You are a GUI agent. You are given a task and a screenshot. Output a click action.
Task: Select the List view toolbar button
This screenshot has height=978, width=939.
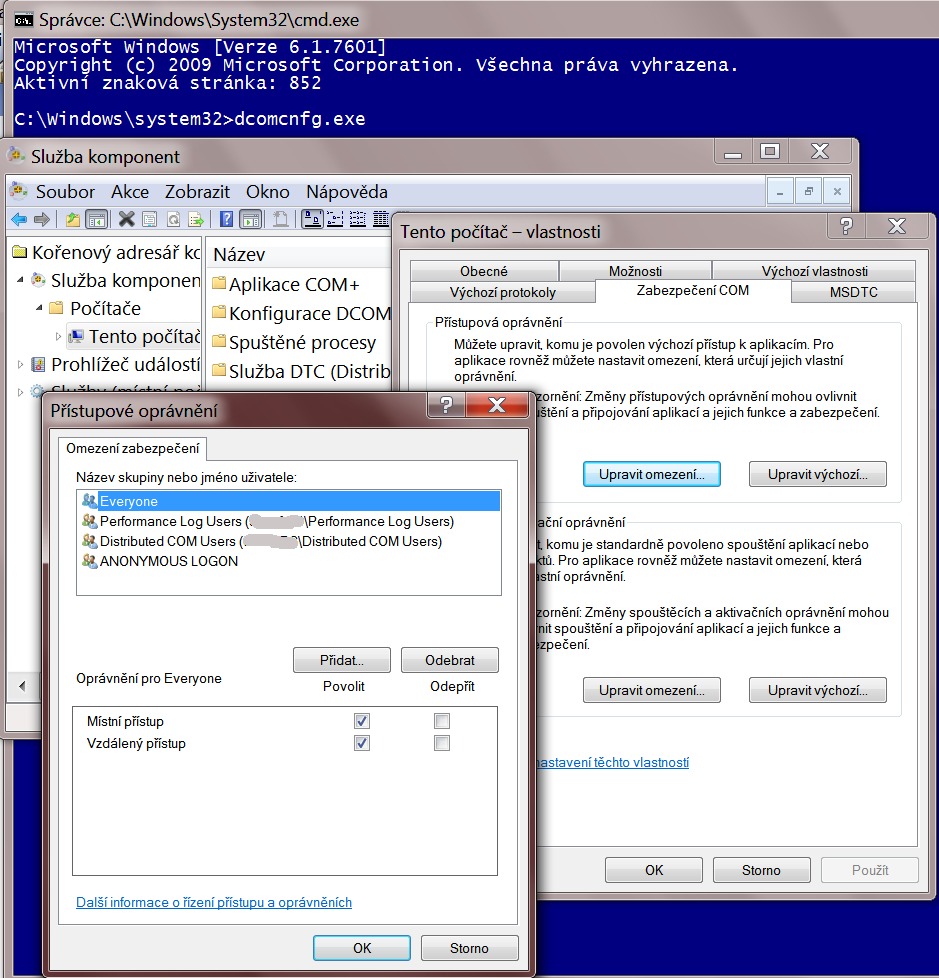(358, 219)
